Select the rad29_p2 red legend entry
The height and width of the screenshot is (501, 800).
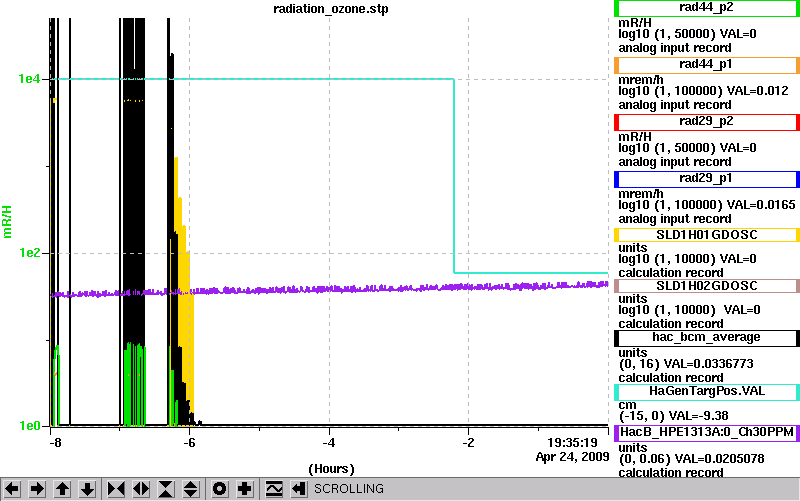[706, 122]
